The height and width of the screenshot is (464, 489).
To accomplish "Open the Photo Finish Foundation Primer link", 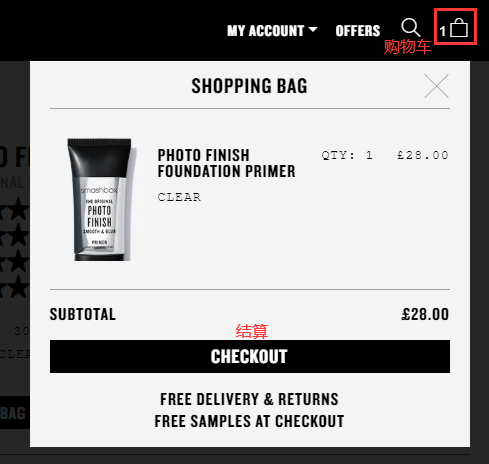I will tap(226, 163).
